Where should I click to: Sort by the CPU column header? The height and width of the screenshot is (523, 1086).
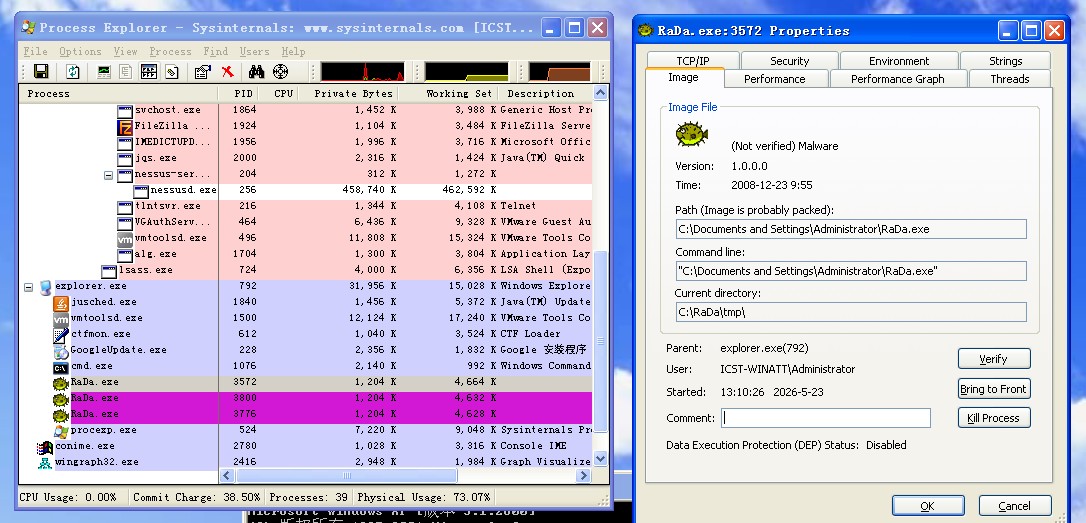[x=278, y=94]
